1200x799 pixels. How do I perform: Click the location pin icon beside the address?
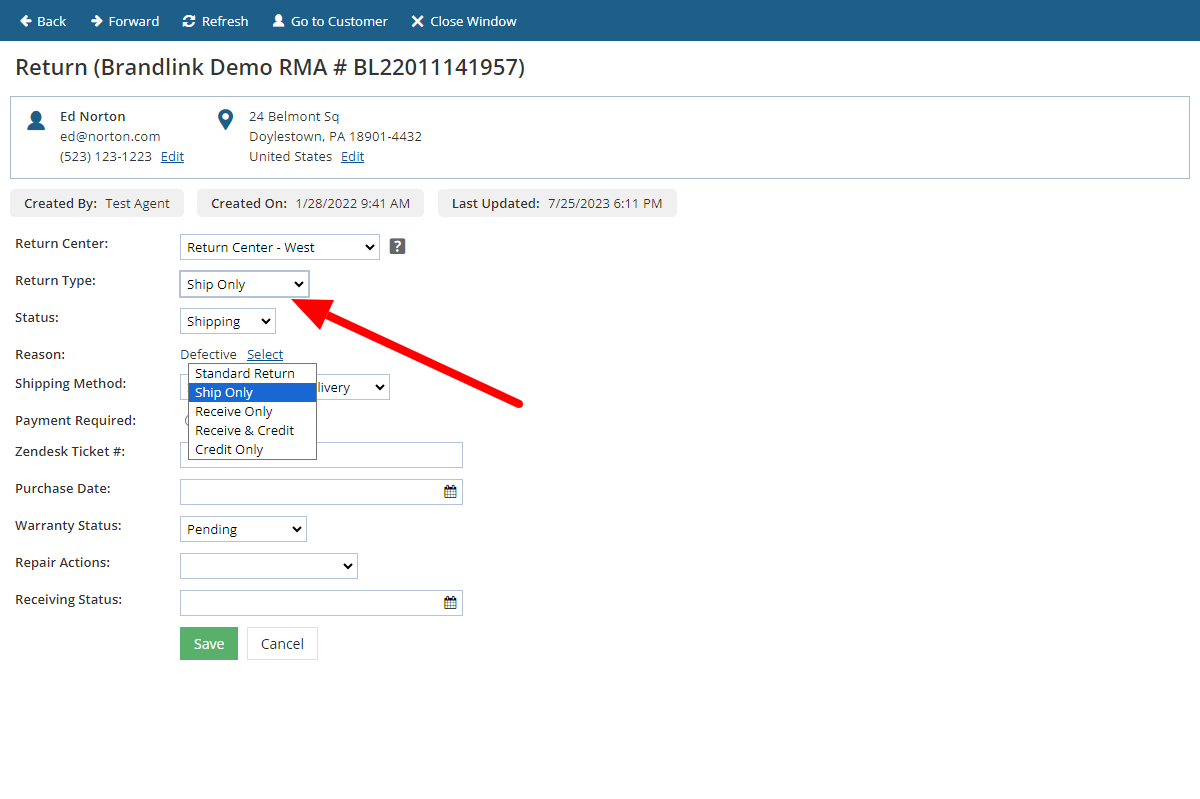coord(224,118)
